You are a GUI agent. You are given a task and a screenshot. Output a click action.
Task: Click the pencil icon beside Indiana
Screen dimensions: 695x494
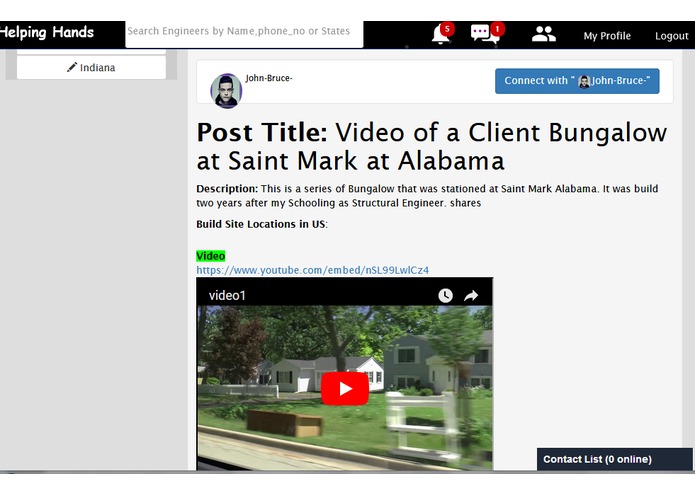pyautogui.click(x=71, y=67)
